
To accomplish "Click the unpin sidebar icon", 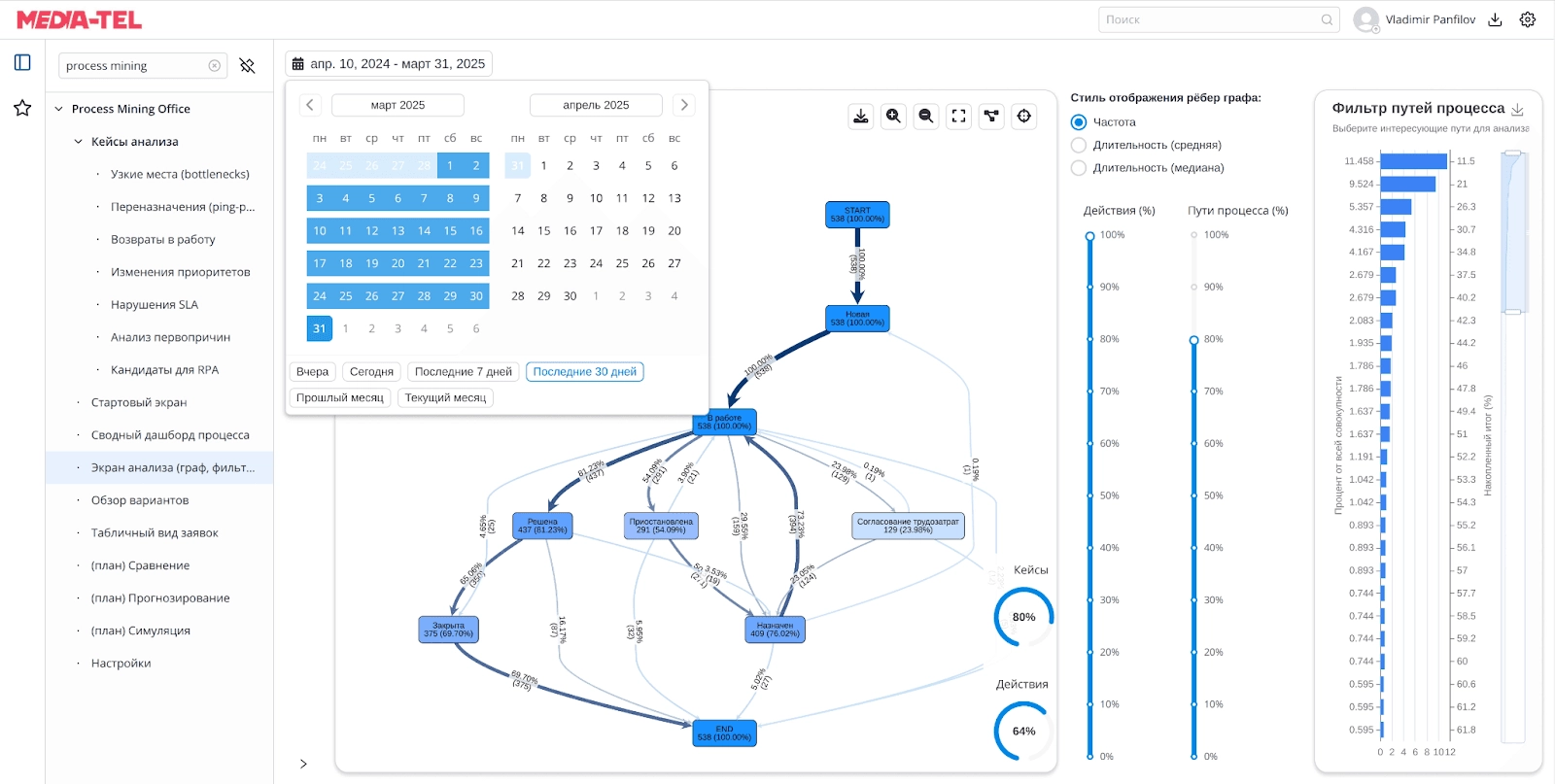I will pos(247,66).
